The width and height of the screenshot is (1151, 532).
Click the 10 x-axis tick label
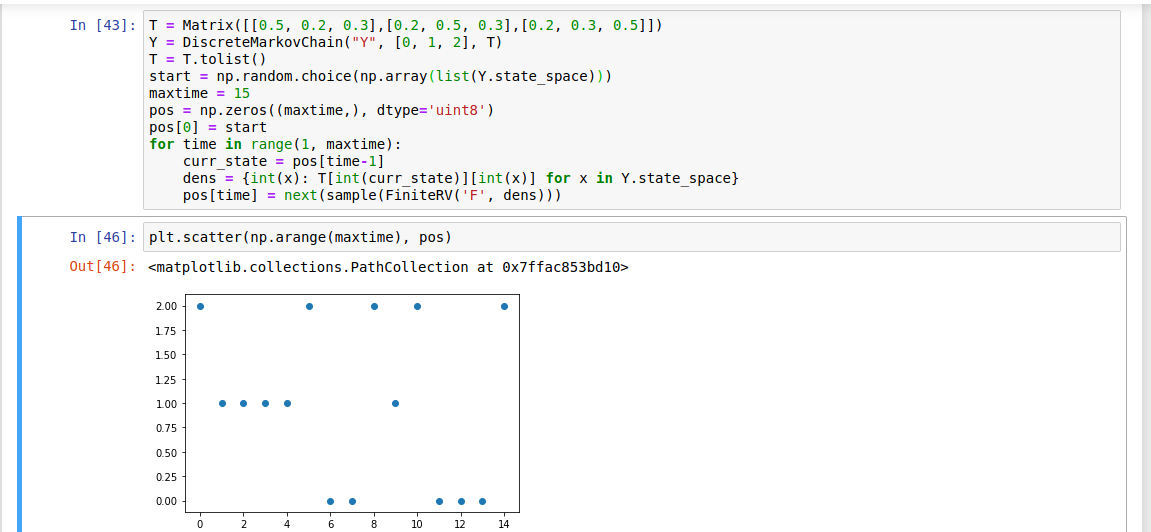tap(417, 525)
